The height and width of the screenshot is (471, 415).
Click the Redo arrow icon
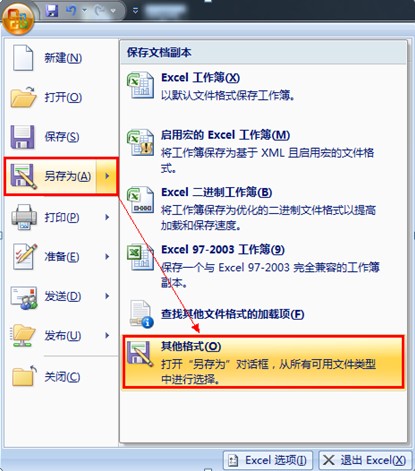click(x=99, y=11)
